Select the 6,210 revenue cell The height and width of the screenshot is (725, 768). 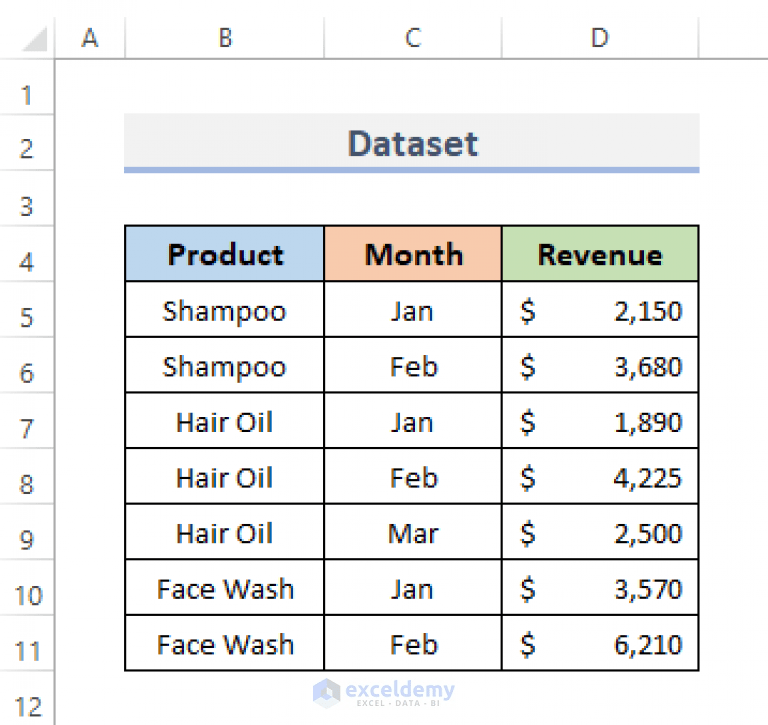coord(600,643)
